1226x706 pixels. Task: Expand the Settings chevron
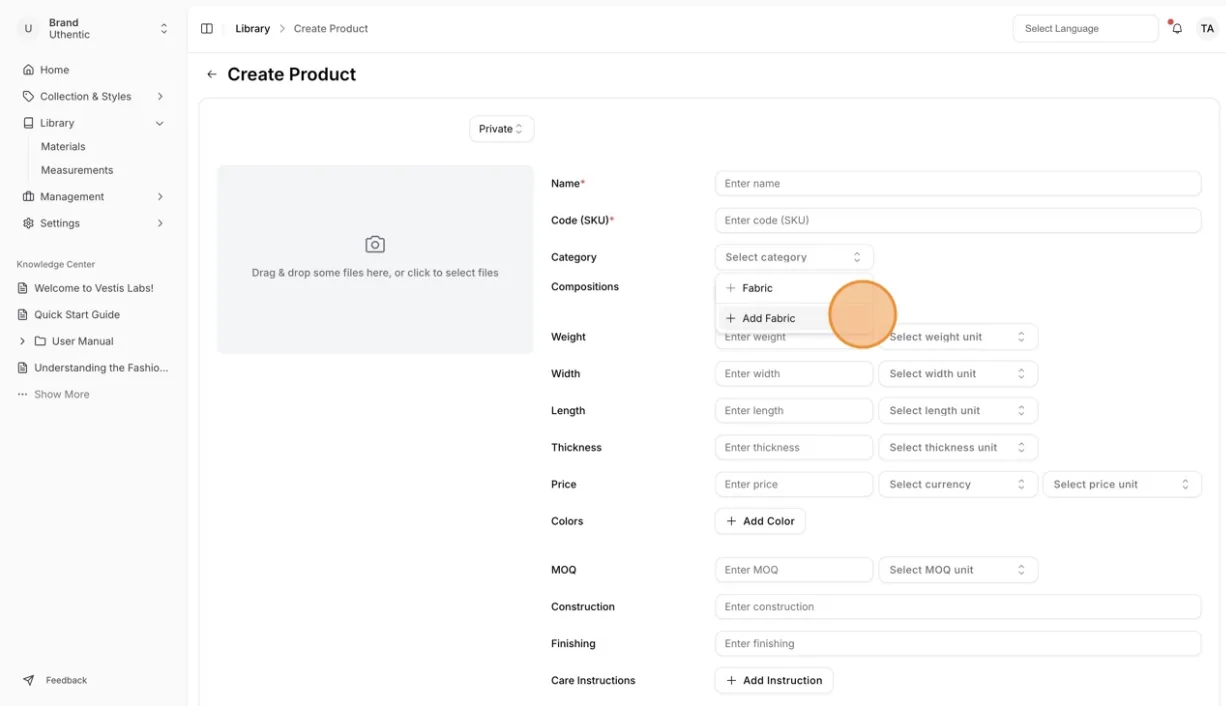click(160, 223)
